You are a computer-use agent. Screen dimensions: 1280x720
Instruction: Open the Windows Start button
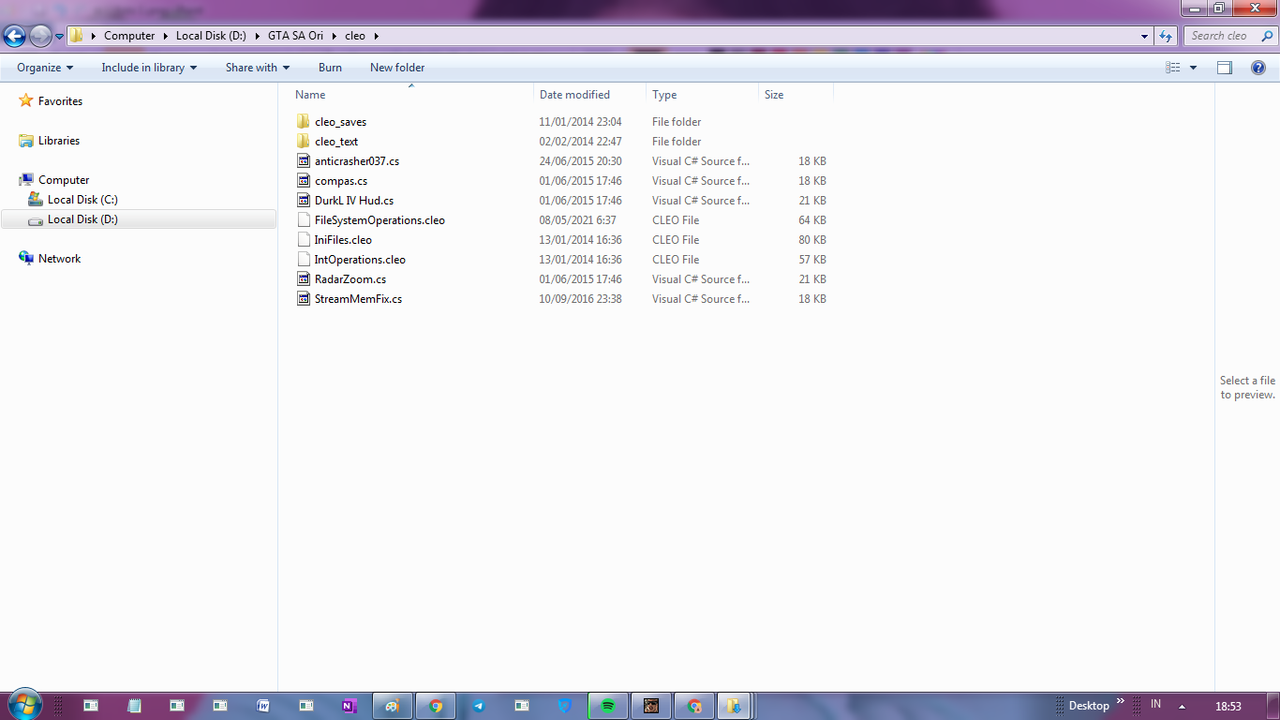(x=24, y=704)
